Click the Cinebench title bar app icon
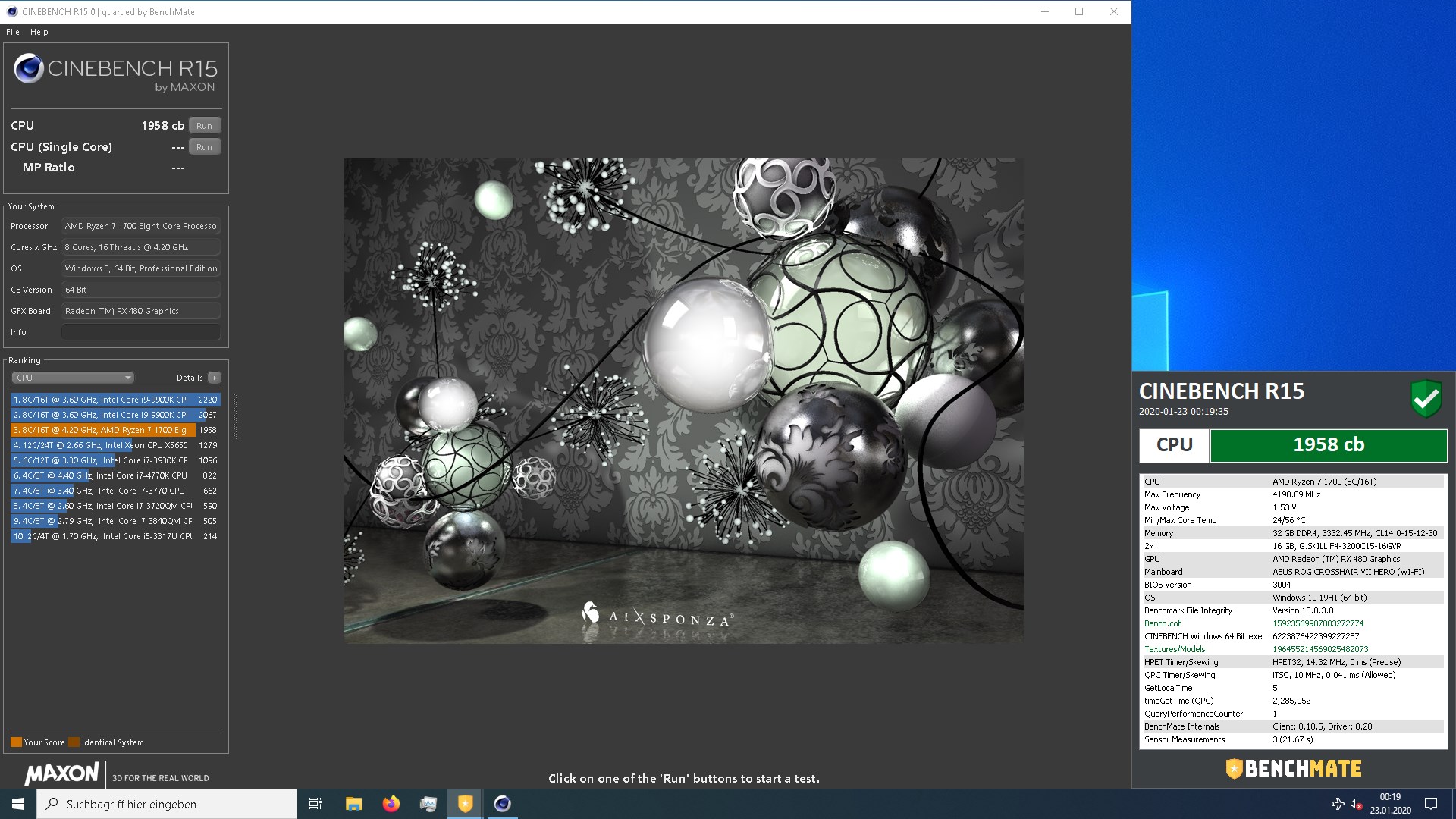Viewport: 1456px width, 819px height. [x=11, y=11]
